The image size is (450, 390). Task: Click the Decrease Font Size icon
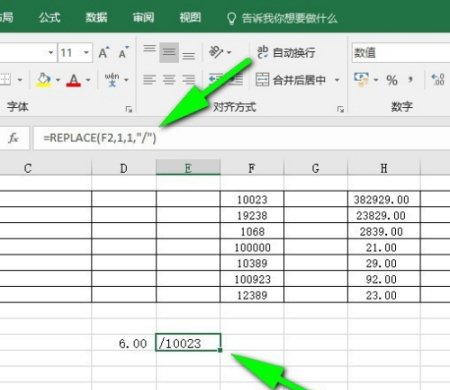coord(123,52)
